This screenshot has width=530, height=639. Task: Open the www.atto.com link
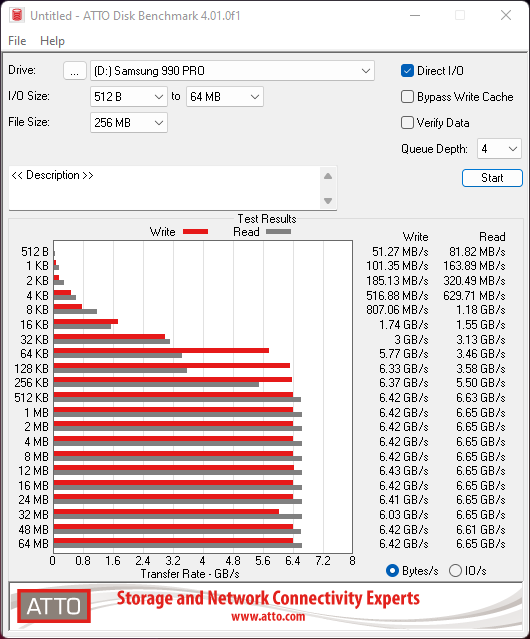pyautogui.click(x=268, y=616)
